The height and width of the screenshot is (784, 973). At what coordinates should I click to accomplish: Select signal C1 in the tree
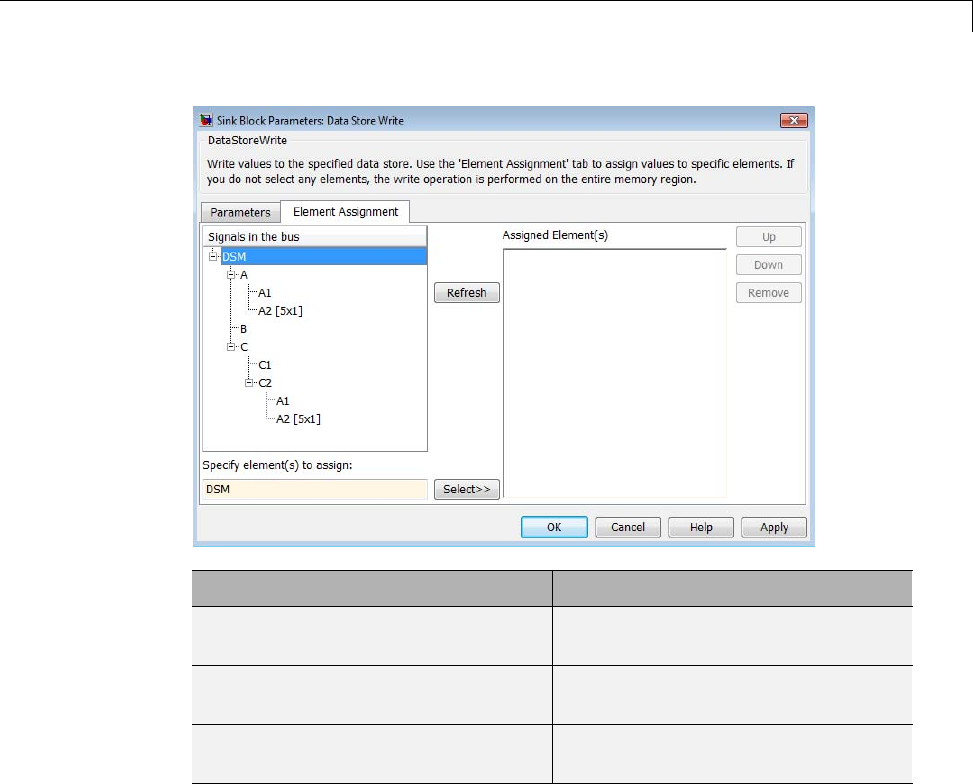click(265, 365)
